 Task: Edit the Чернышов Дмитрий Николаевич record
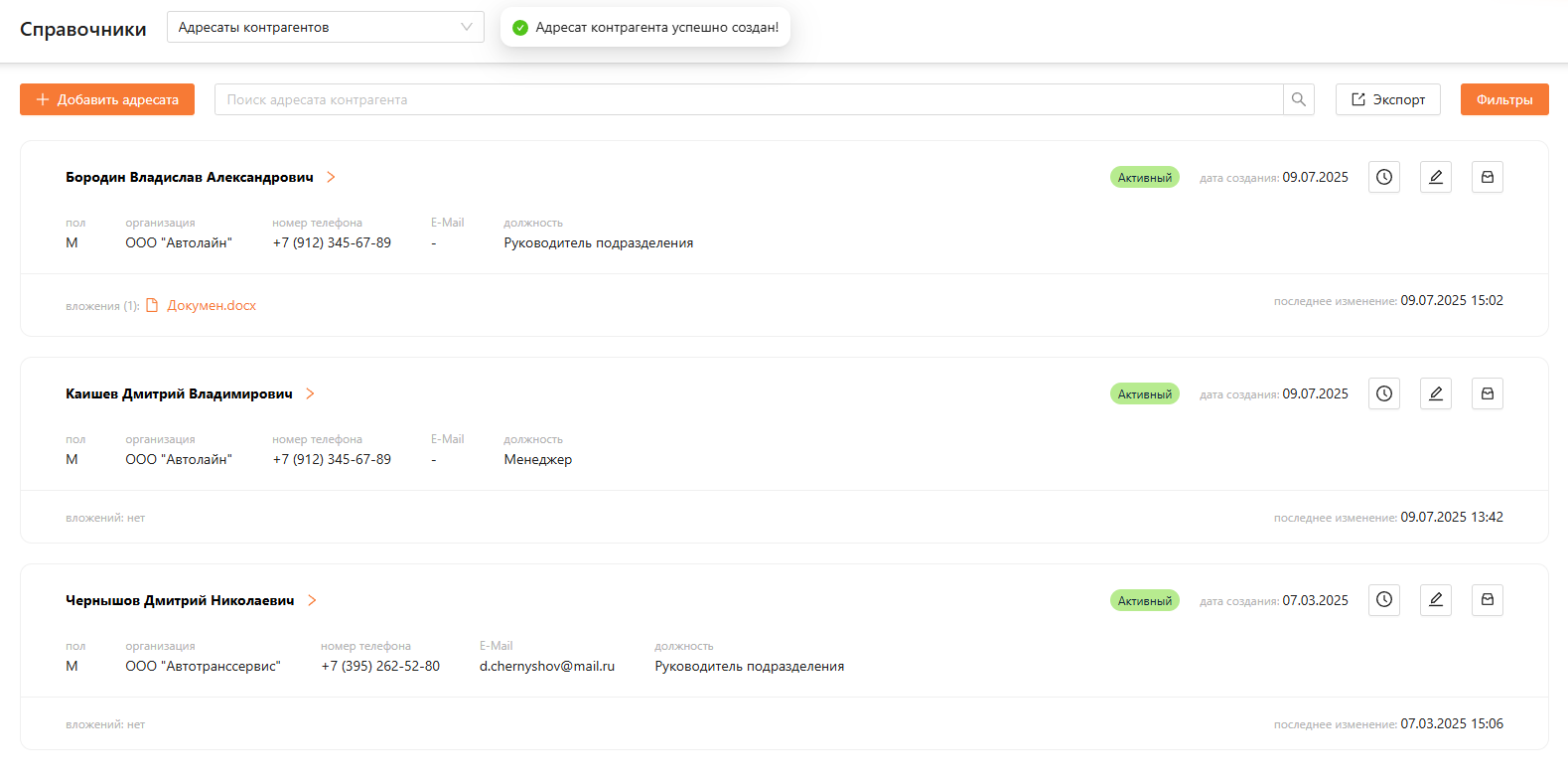tap(1435, 600)
